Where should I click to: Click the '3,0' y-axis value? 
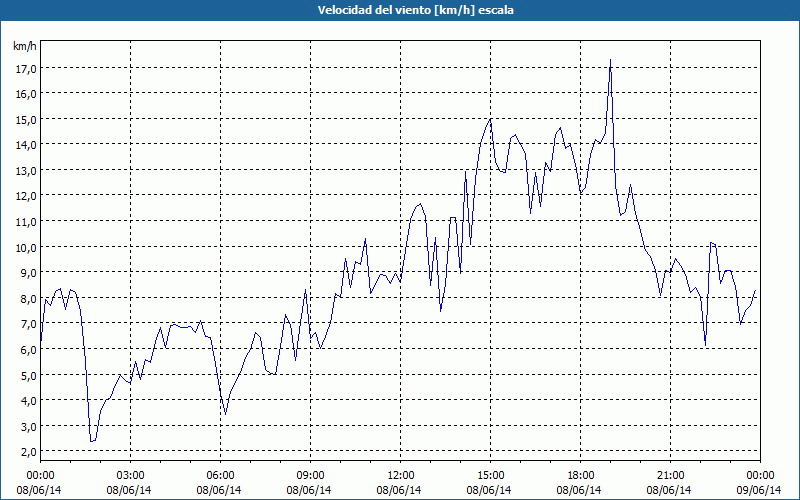[x=28, y=426]
